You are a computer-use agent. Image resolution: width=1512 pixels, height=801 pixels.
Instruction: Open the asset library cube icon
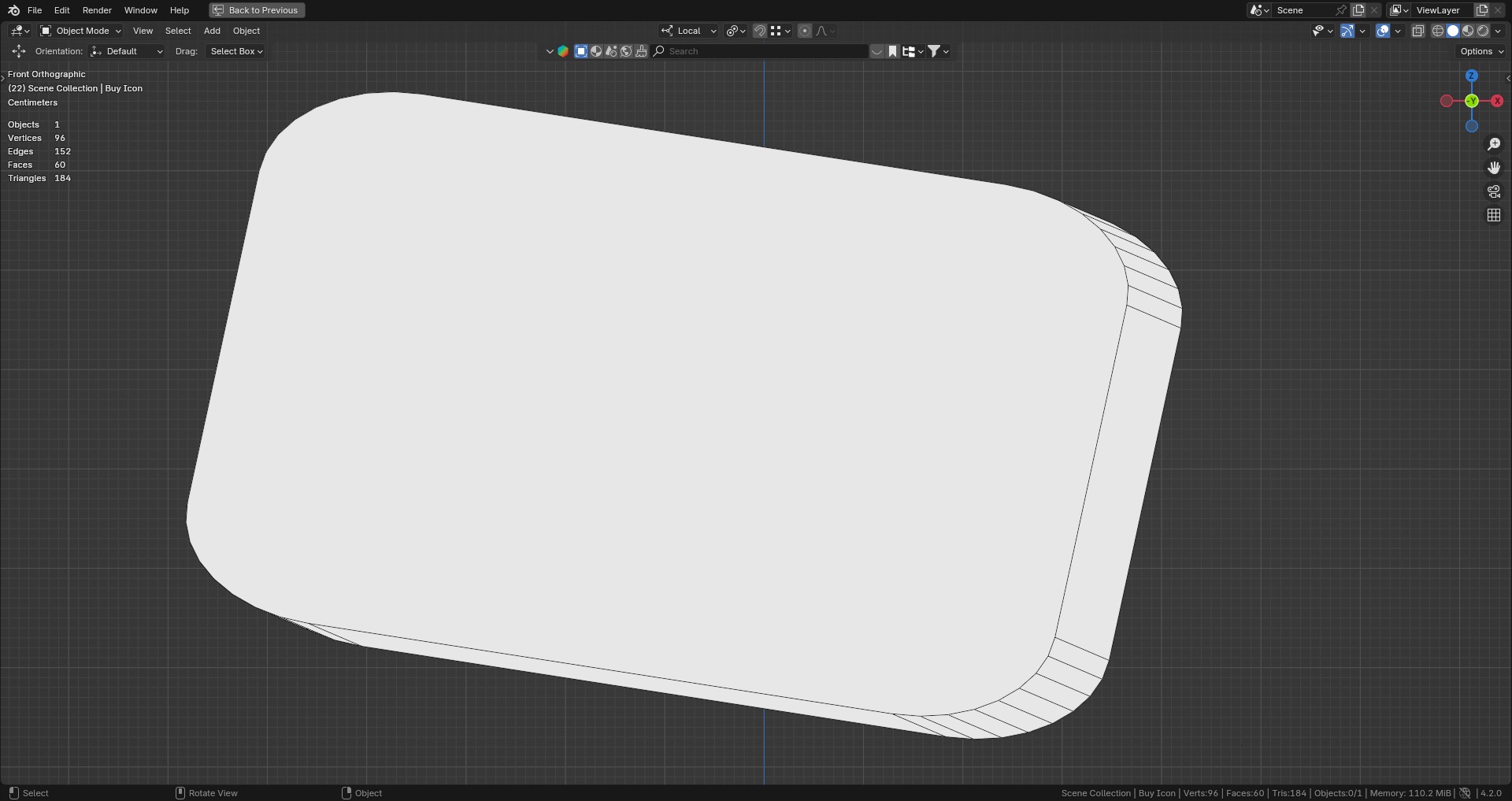(563, 51)
